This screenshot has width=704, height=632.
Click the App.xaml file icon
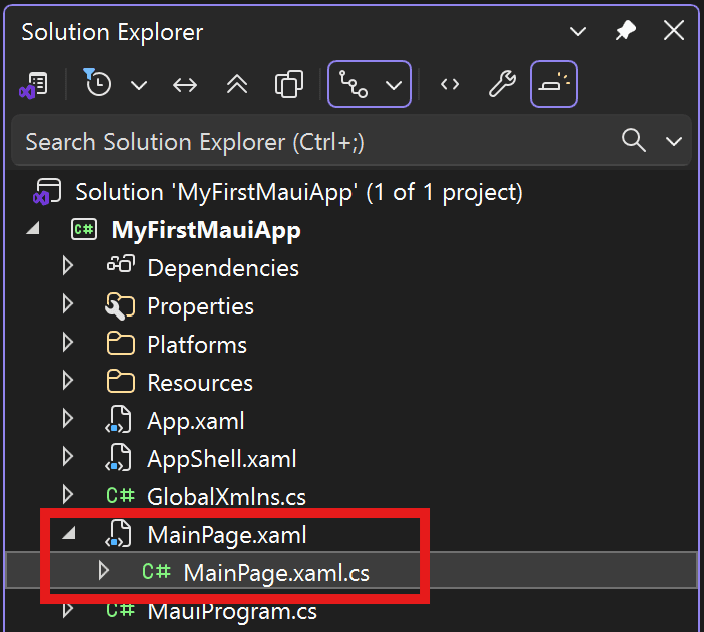pyautogui.click(x=119, y=420)
